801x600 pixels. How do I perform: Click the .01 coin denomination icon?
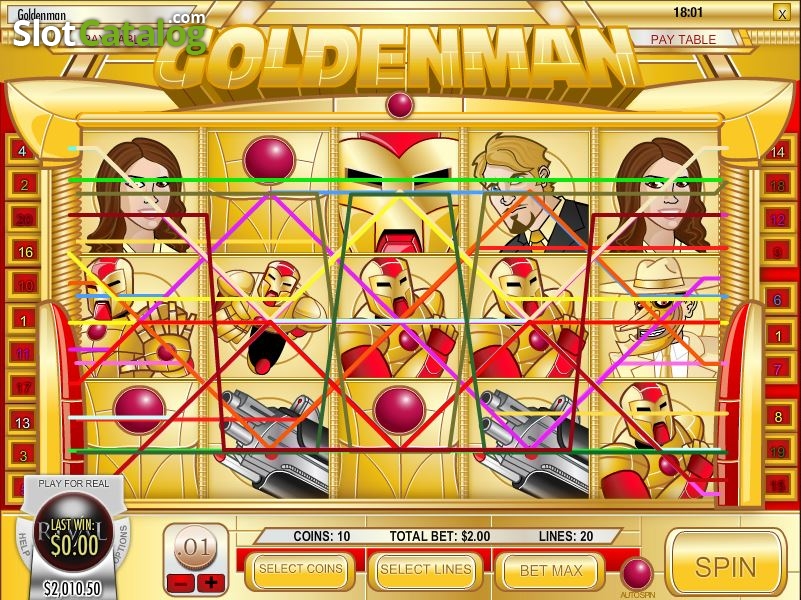tap(195, 548)
